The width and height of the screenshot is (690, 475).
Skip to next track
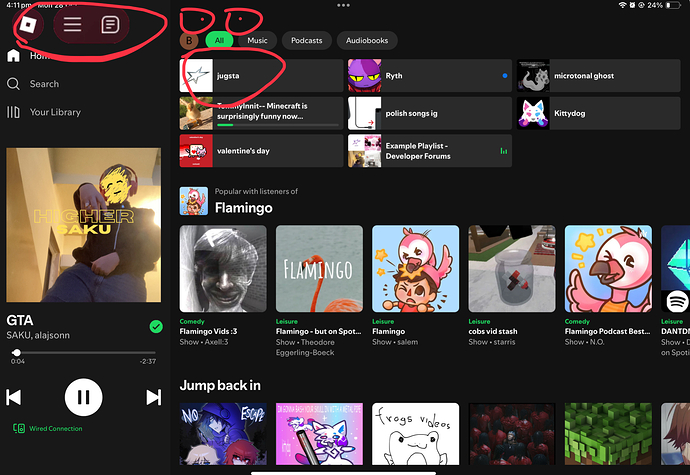tap(154, 397)
